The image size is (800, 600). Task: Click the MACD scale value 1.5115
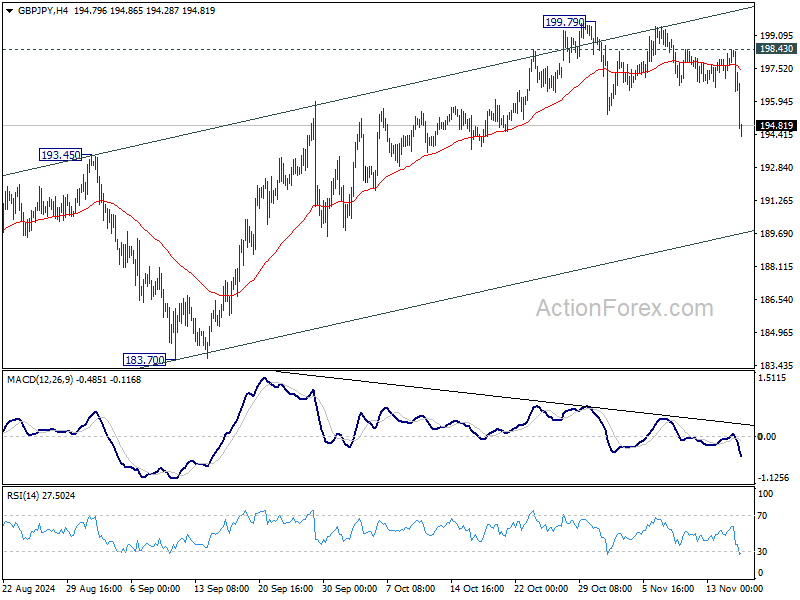pos(772,378)
